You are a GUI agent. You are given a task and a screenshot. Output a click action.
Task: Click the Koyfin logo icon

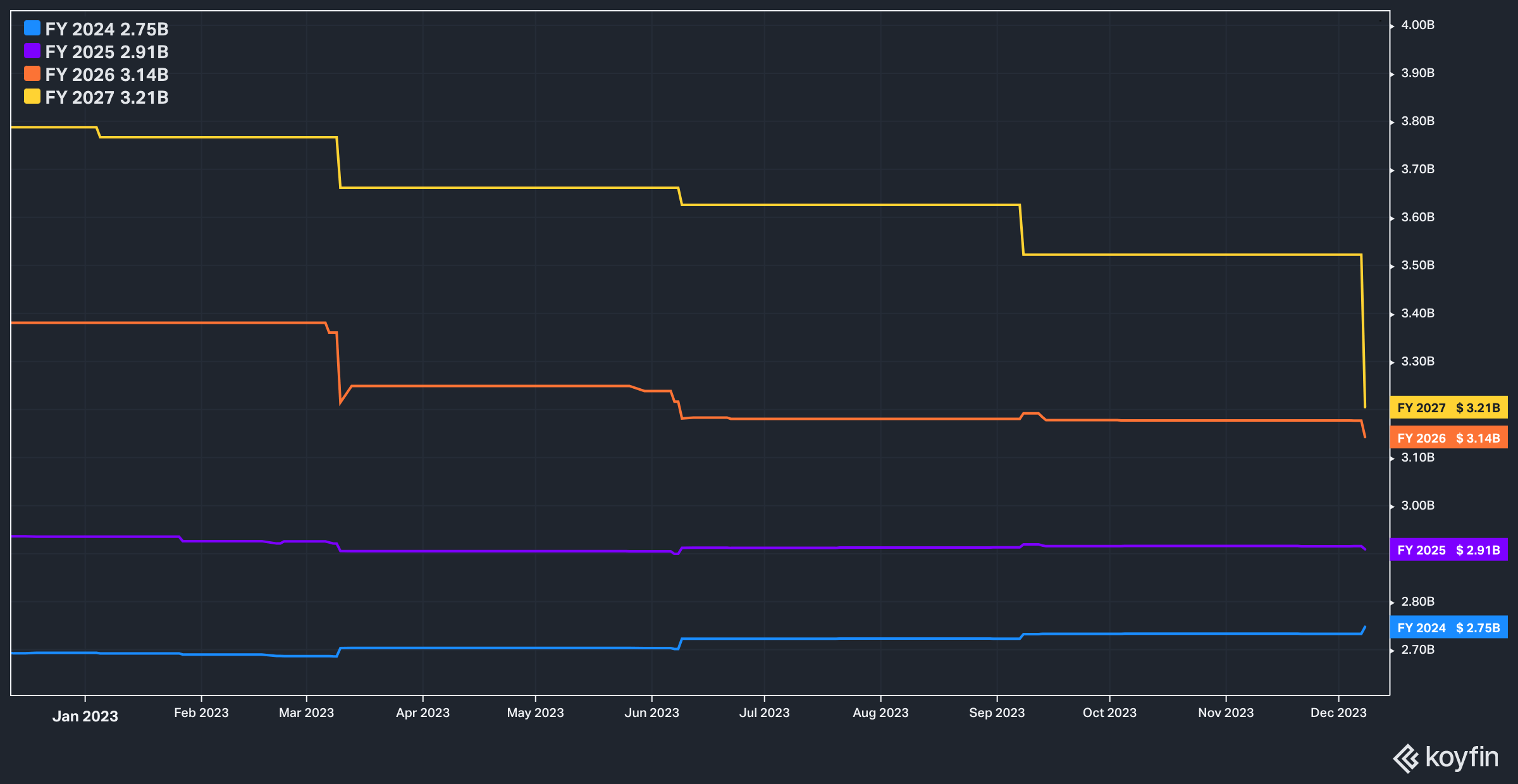[x=1406, y=758]
